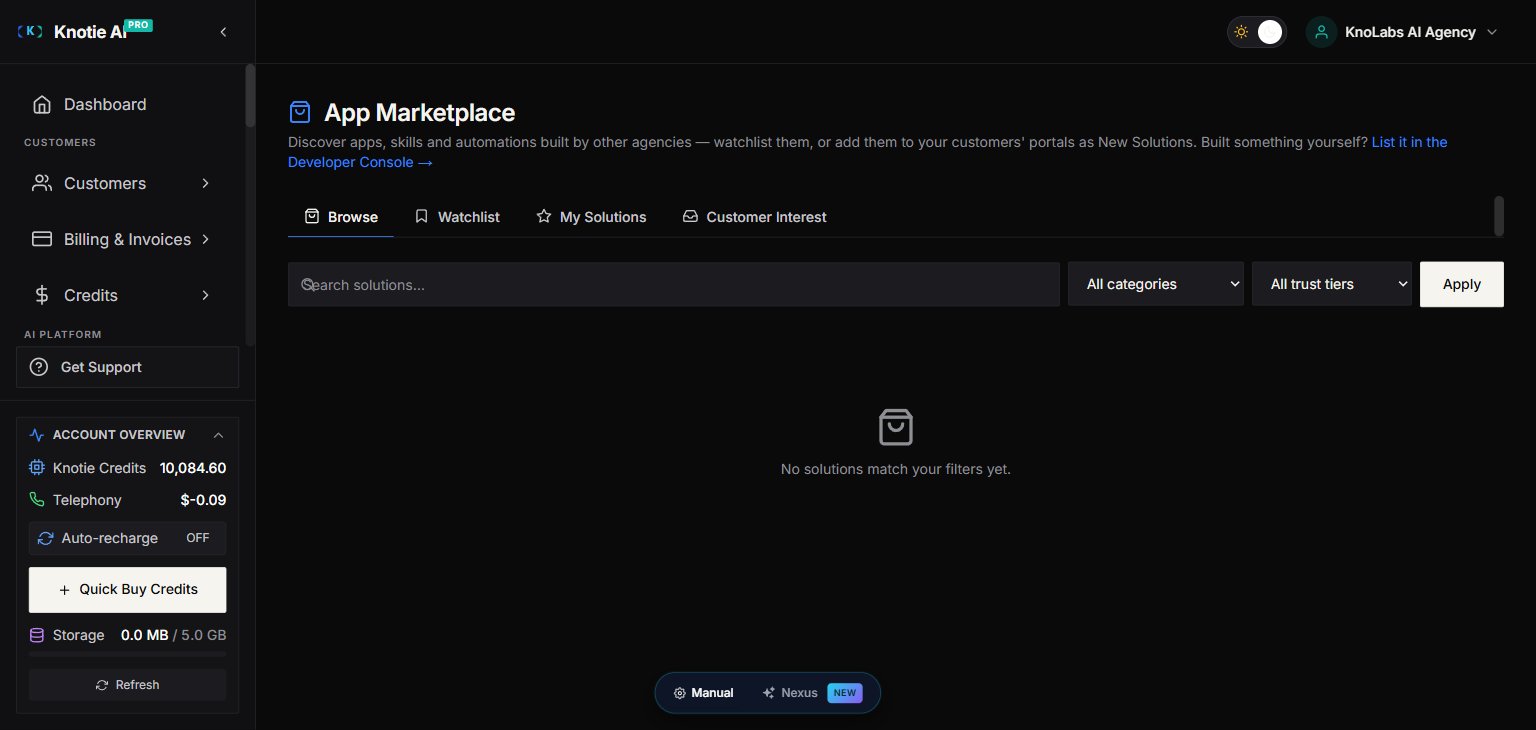This screenshot has height=730, width=1536.
Task: Click the 'No solutions match your filters yet.' text
Action: pyautogui.click(x=896, y=469)
